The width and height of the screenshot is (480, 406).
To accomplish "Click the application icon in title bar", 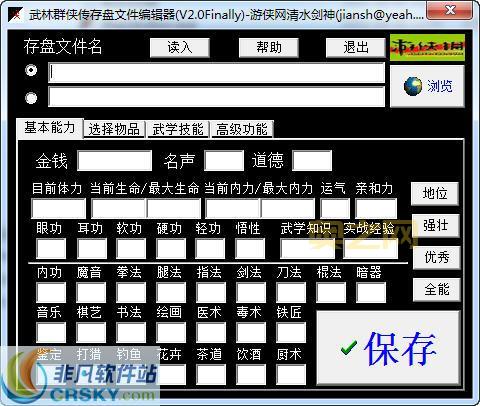I will click(15, 14).
